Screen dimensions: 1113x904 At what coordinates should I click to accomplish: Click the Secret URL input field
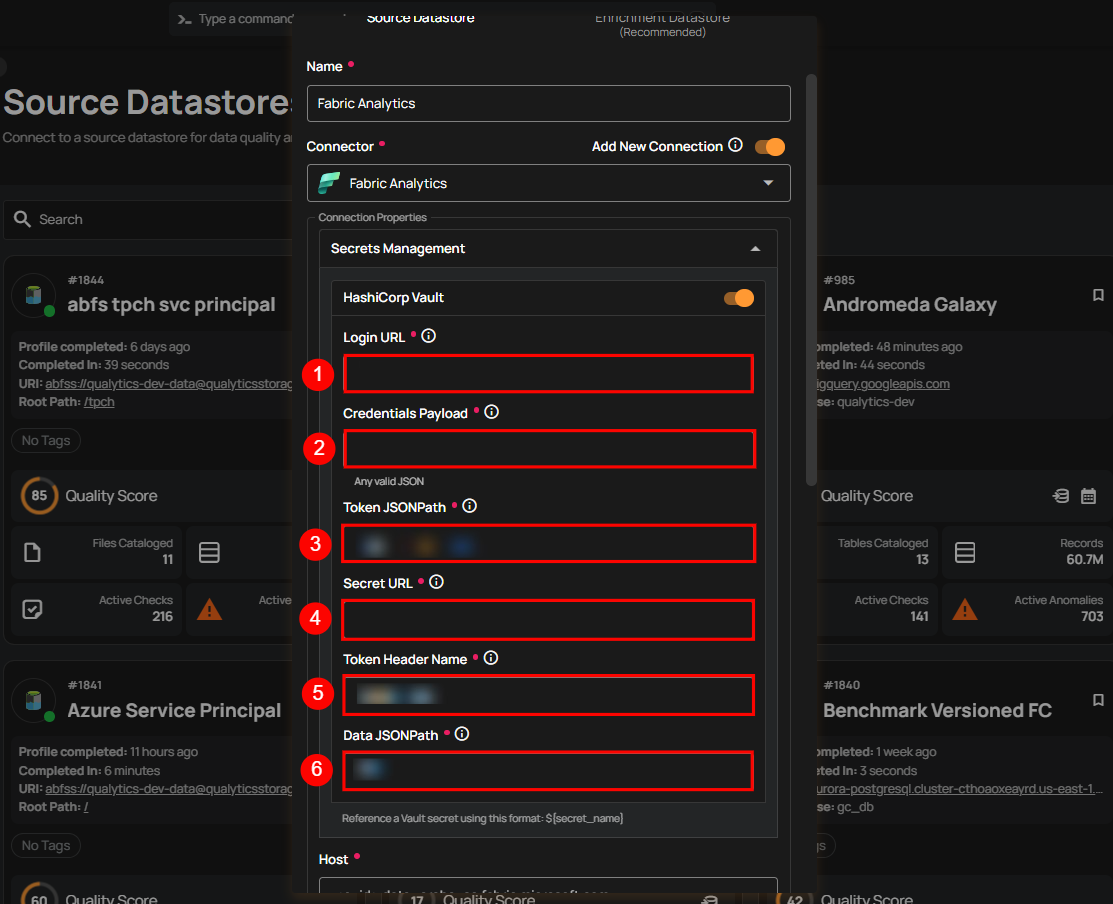pos(548,620)
